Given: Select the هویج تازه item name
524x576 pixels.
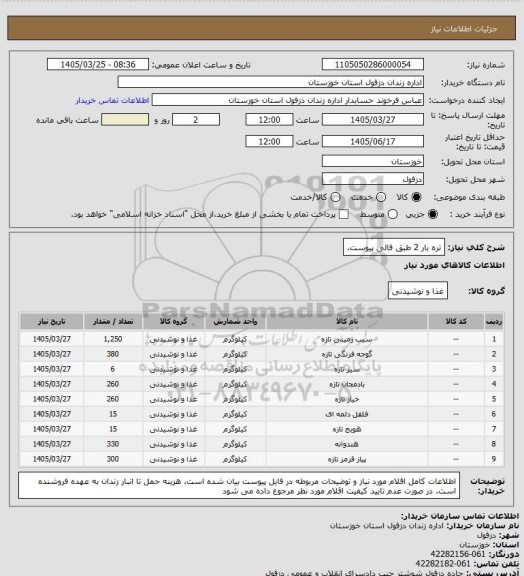Looking at the screenshot, I should pyautogui.click(x=347, y=429).
